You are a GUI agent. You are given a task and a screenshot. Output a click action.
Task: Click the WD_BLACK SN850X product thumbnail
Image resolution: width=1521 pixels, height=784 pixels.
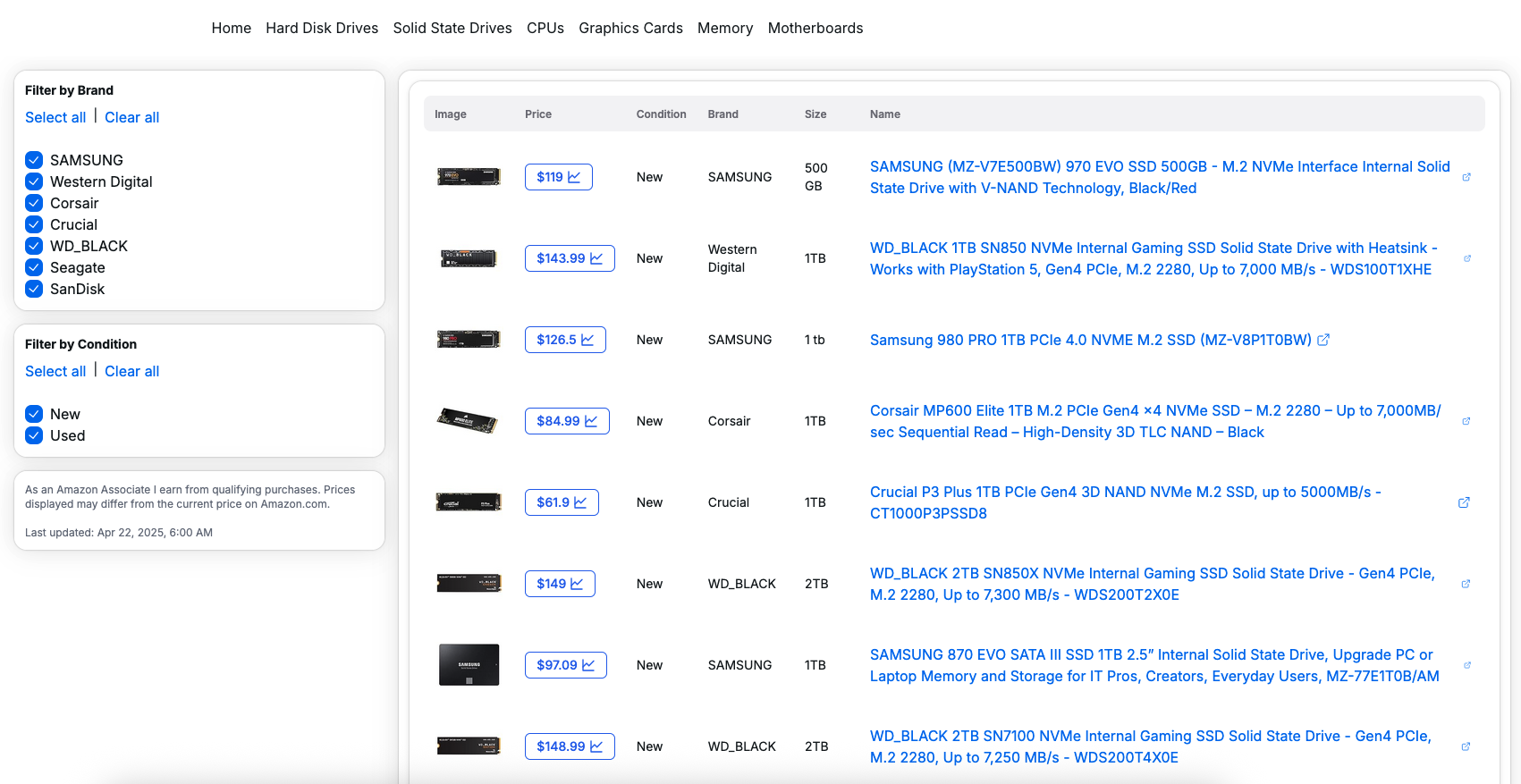click(x=469, y=584)
